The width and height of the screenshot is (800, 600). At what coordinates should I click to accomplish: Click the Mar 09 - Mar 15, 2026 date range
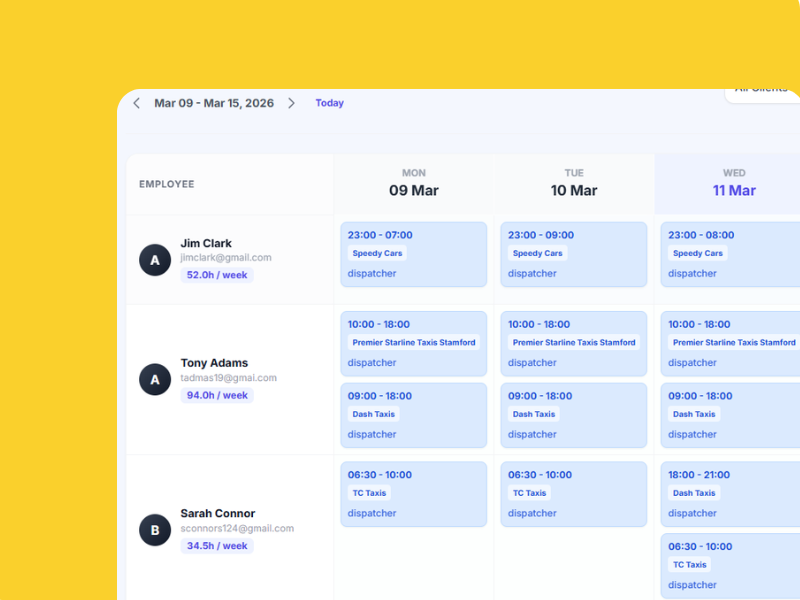(x=214, y=103)
